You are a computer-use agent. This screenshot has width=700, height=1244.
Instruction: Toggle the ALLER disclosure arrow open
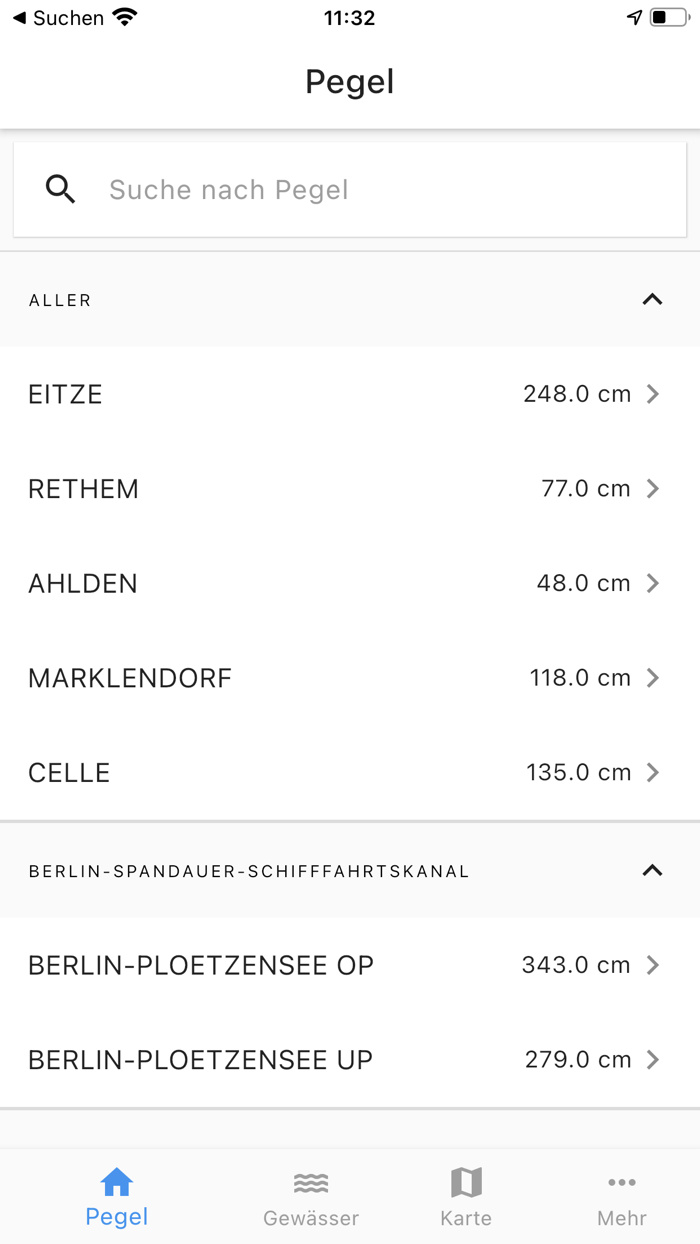[652, 299]
